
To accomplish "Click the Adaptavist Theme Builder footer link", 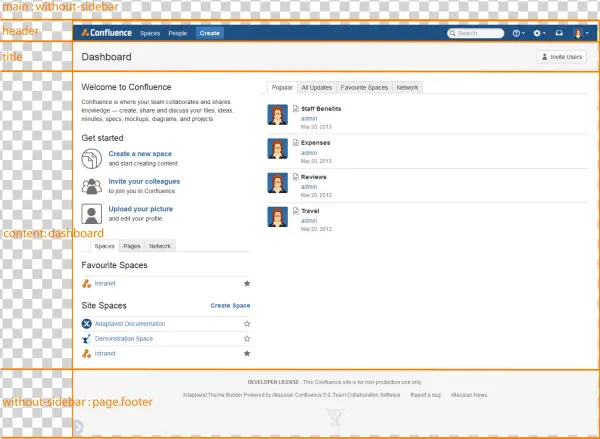I will pos(213,395).
